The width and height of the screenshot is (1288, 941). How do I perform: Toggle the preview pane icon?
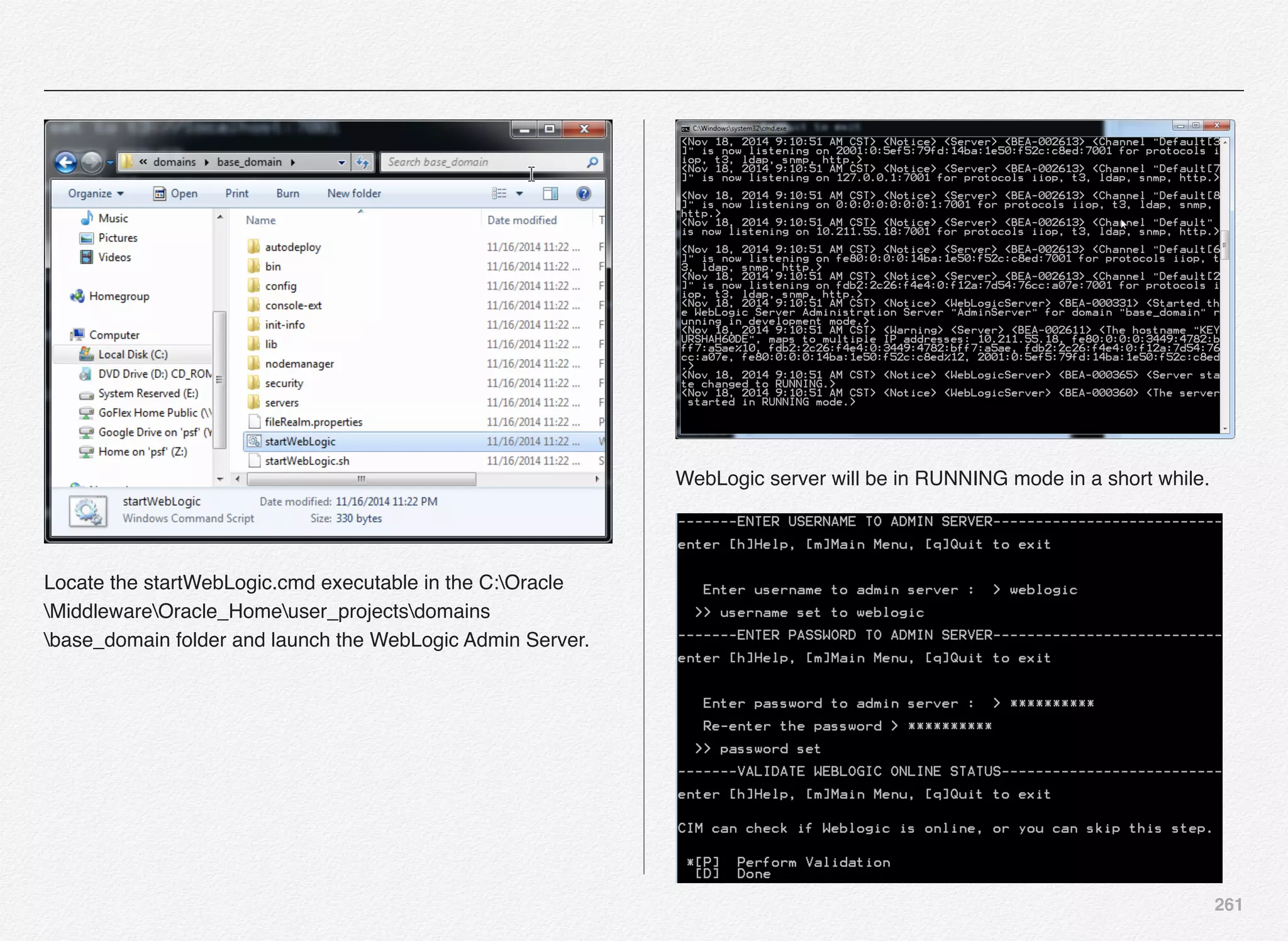[x=550, y=194]
